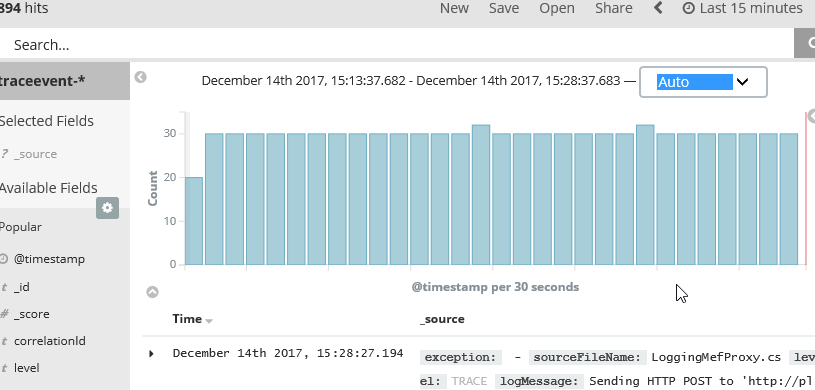815x390 pixels.
Task: Expand the first log row triangle
Action: [x=151, y=354]
